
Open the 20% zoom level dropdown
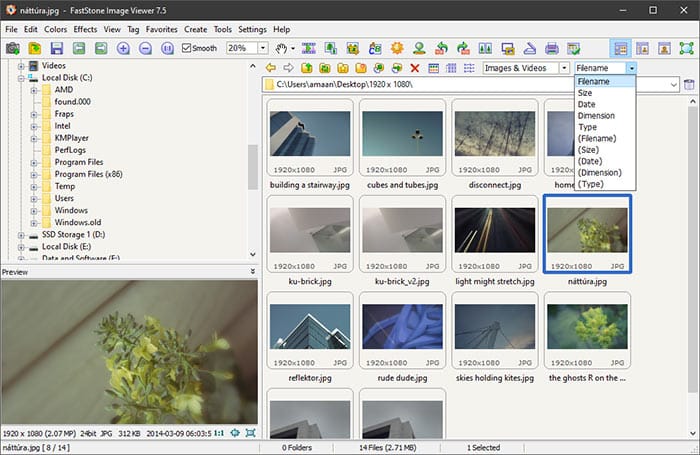click(x=262, y=48)
